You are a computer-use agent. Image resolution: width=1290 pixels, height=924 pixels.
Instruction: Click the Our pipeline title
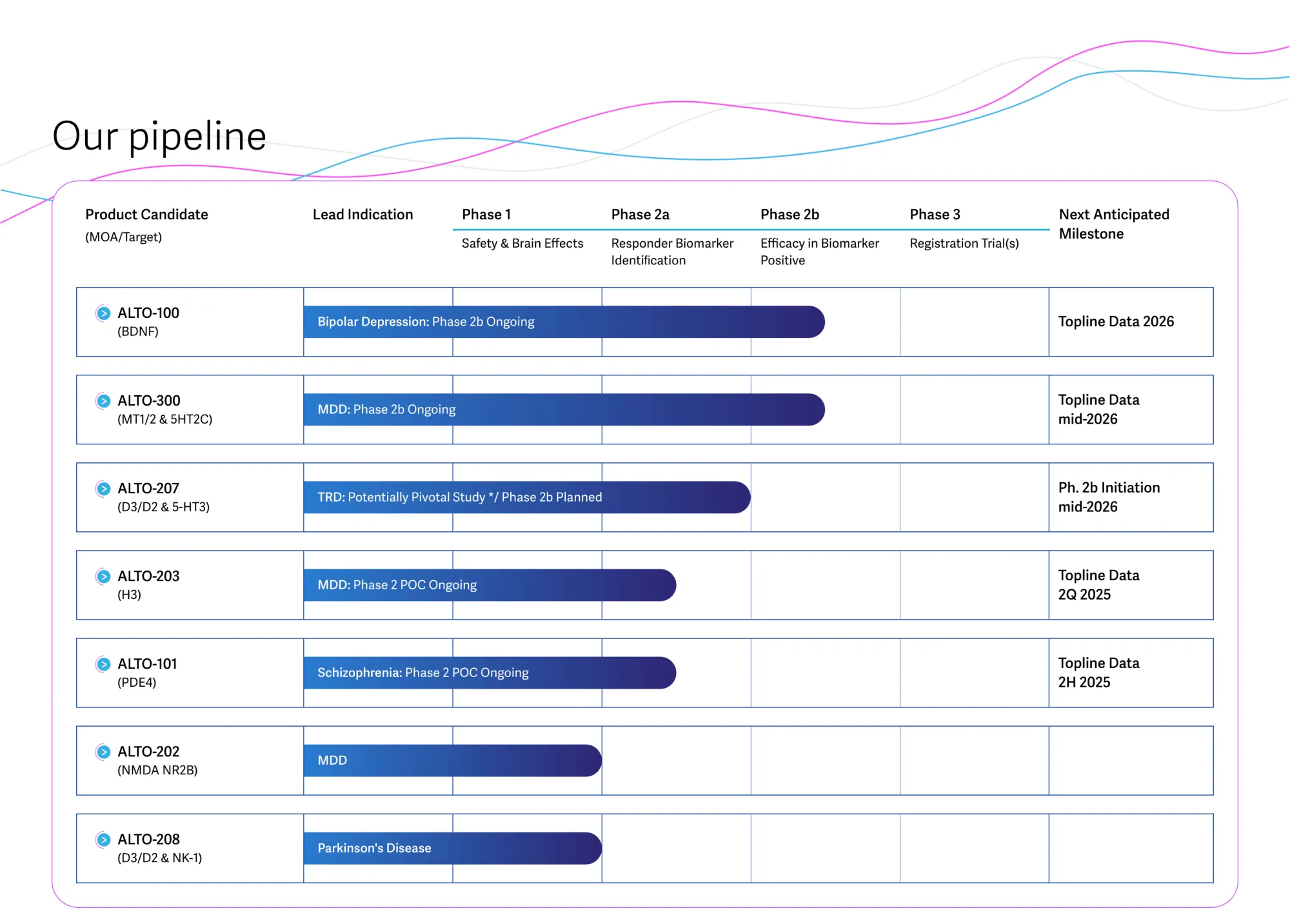pos(159,136)
